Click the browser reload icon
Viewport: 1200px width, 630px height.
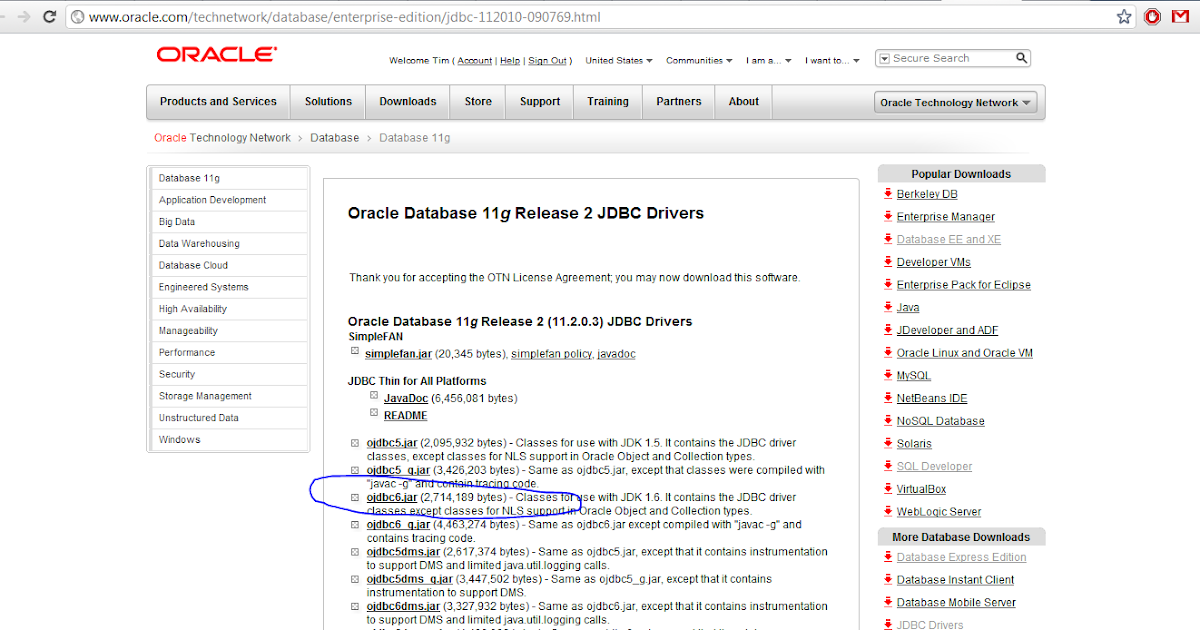[x=52, y=17]
